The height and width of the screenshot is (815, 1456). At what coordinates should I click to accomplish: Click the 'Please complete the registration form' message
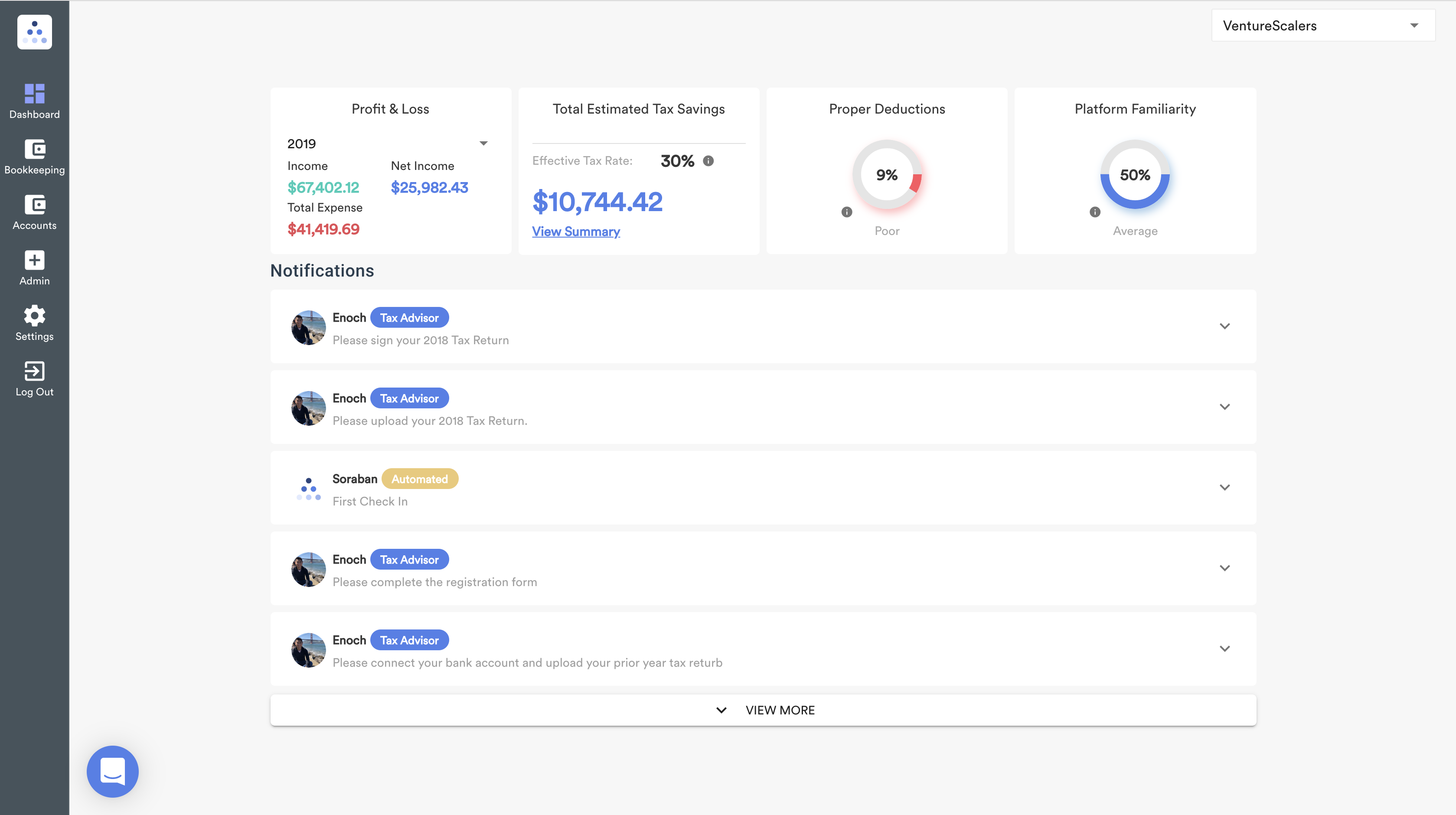[434, 582]
